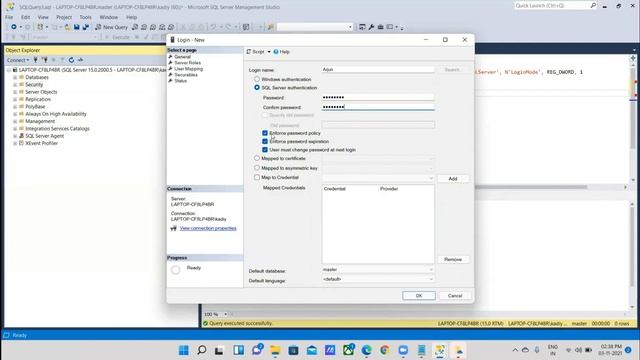Expand the Security node in Object Explorer
Image resolution: width=640 pixels, height=360 pixels.
click(15, 84)
